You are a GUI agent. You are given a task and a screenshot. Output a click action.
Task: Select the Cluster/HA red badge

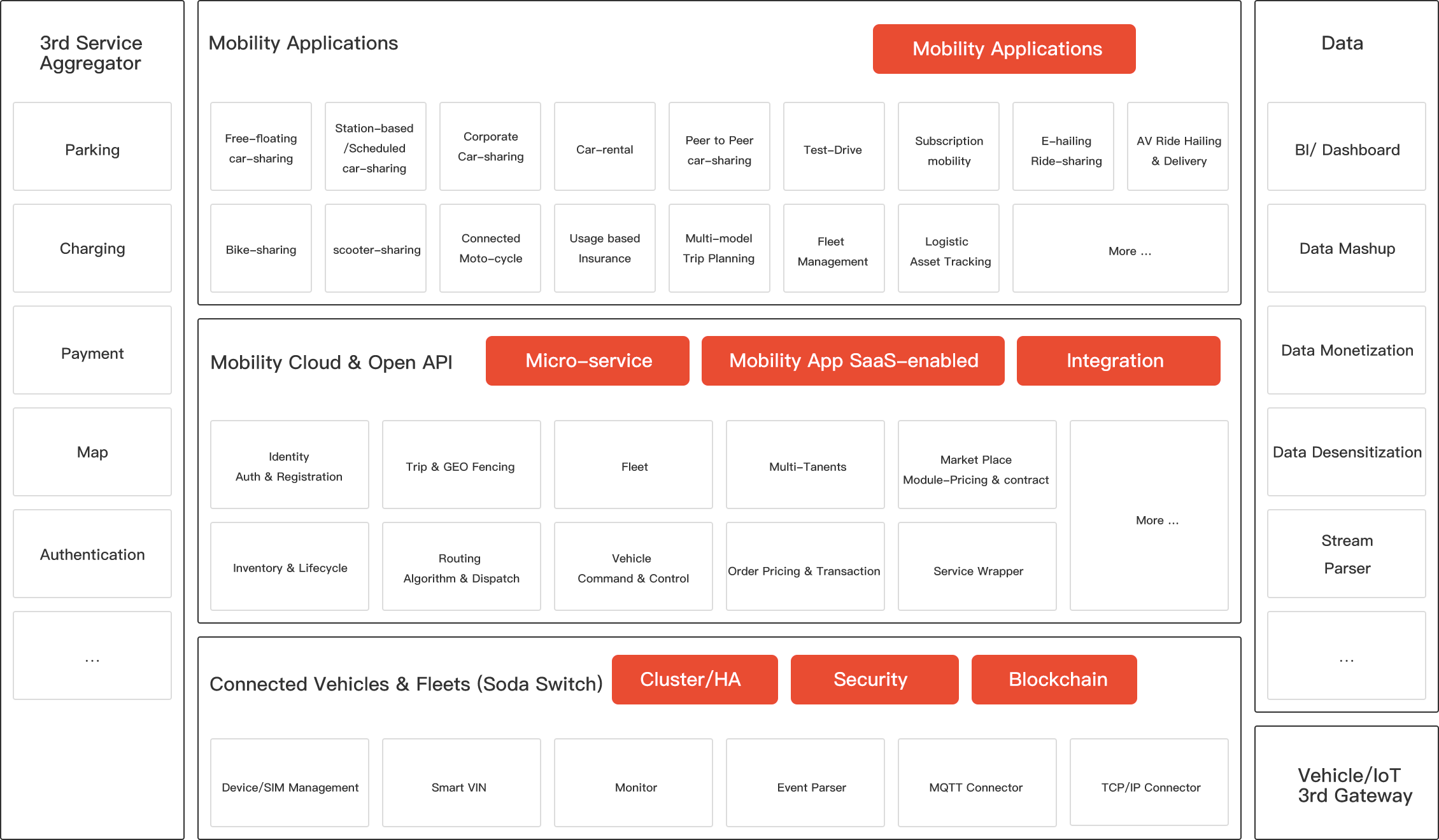point(695,680)
